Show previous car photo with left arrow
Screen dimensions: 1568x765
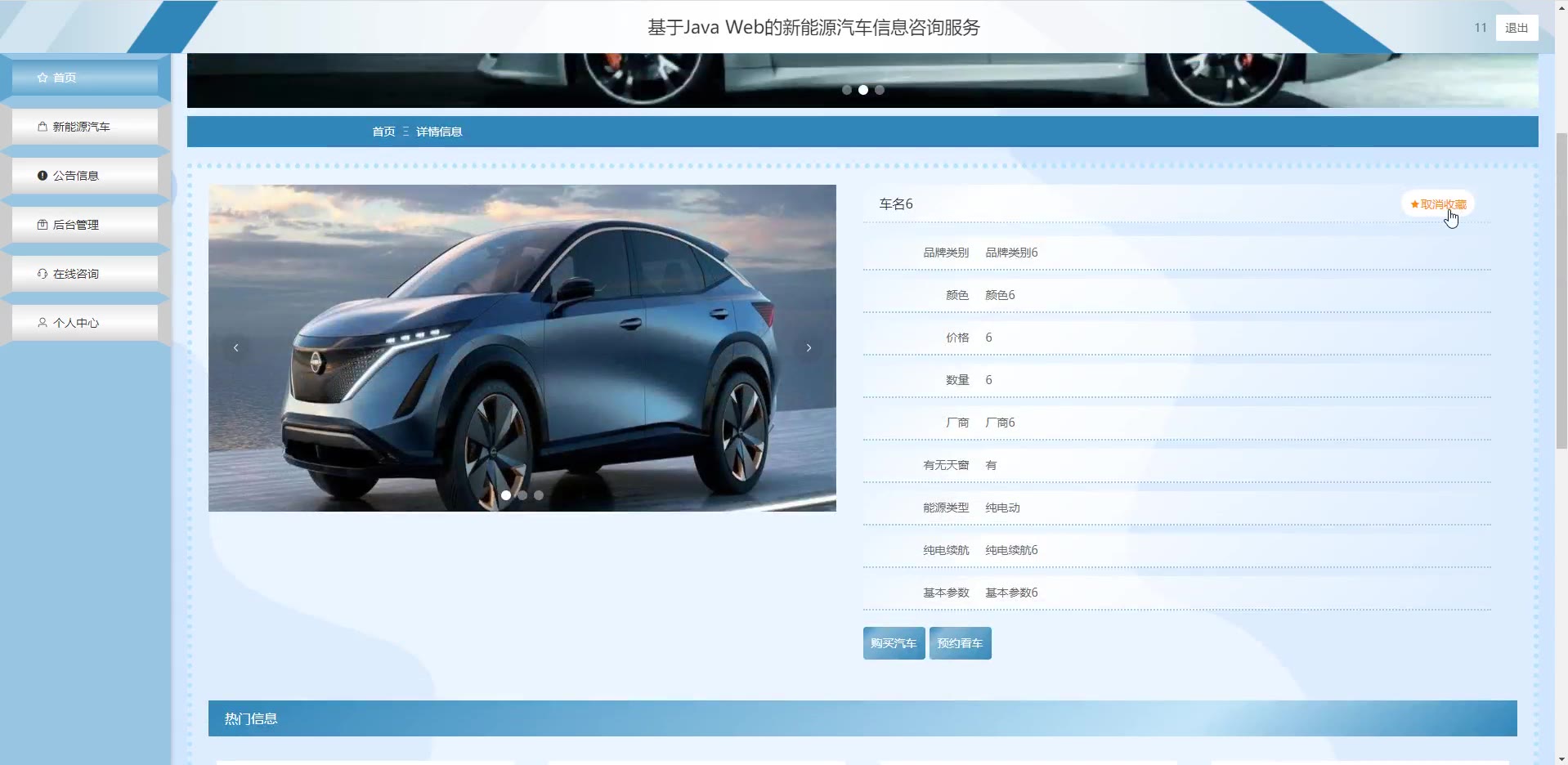tap(236, 348)
